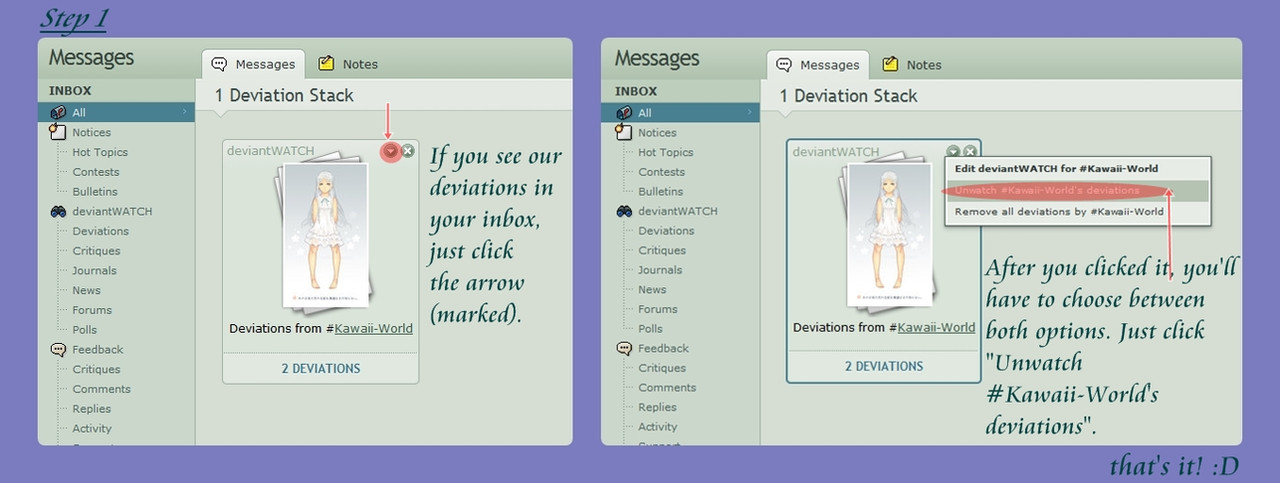Select Notices label in the screenshot without the menu

(x=91, y=132)
